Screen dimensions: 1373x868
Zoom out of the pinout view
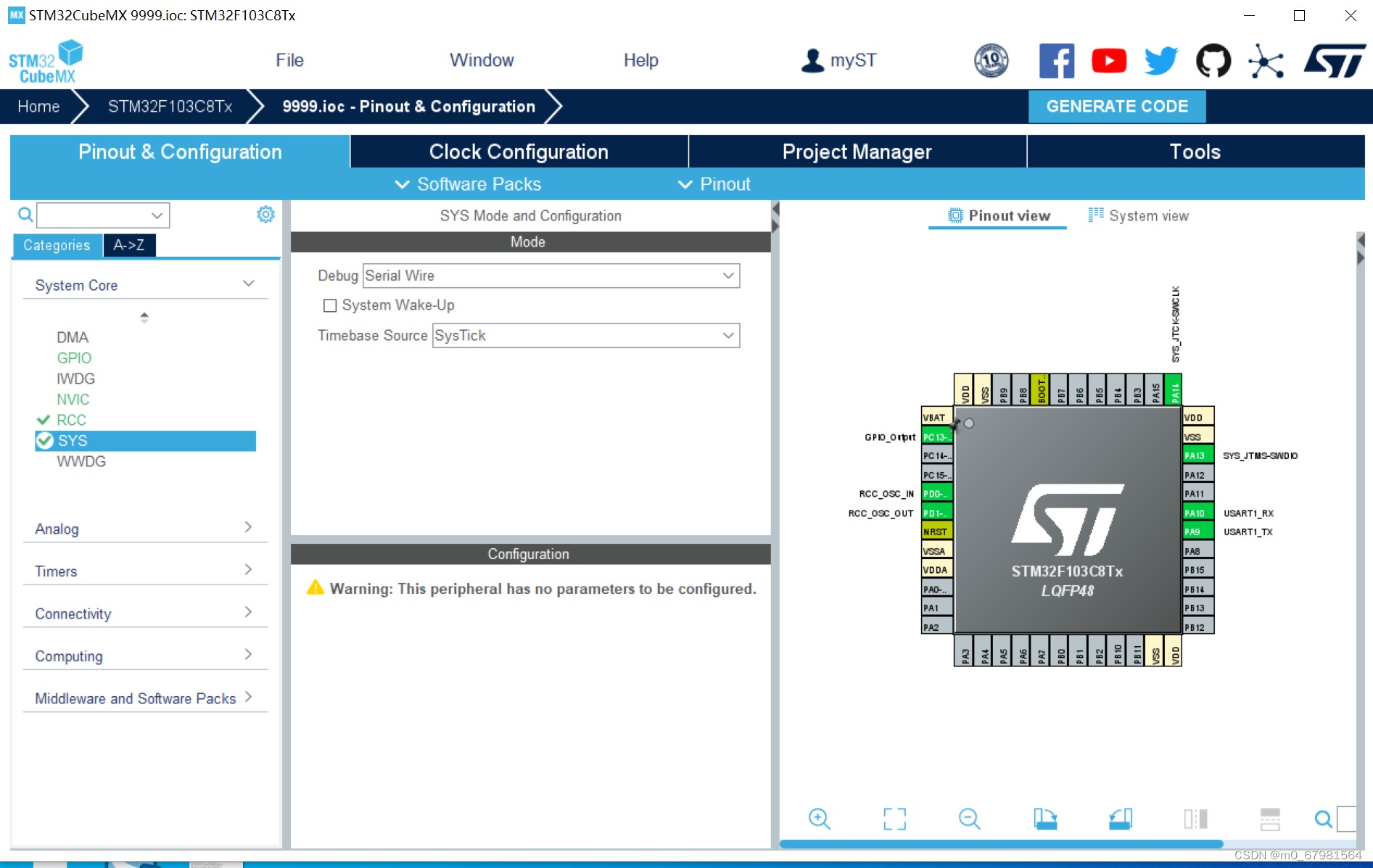(969, 819)
